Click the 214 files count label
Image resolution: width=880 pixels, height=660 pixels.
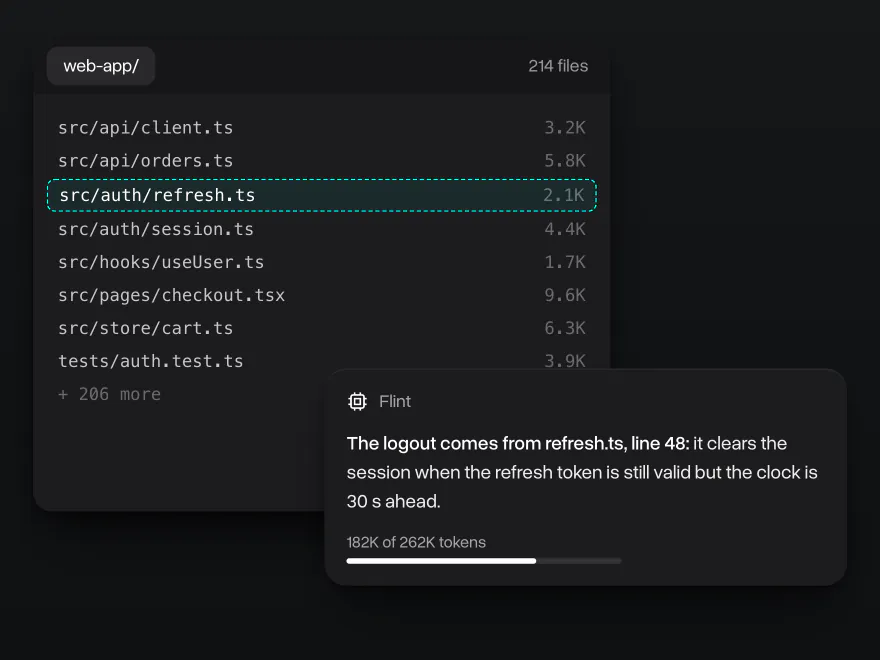coord(558,66)
